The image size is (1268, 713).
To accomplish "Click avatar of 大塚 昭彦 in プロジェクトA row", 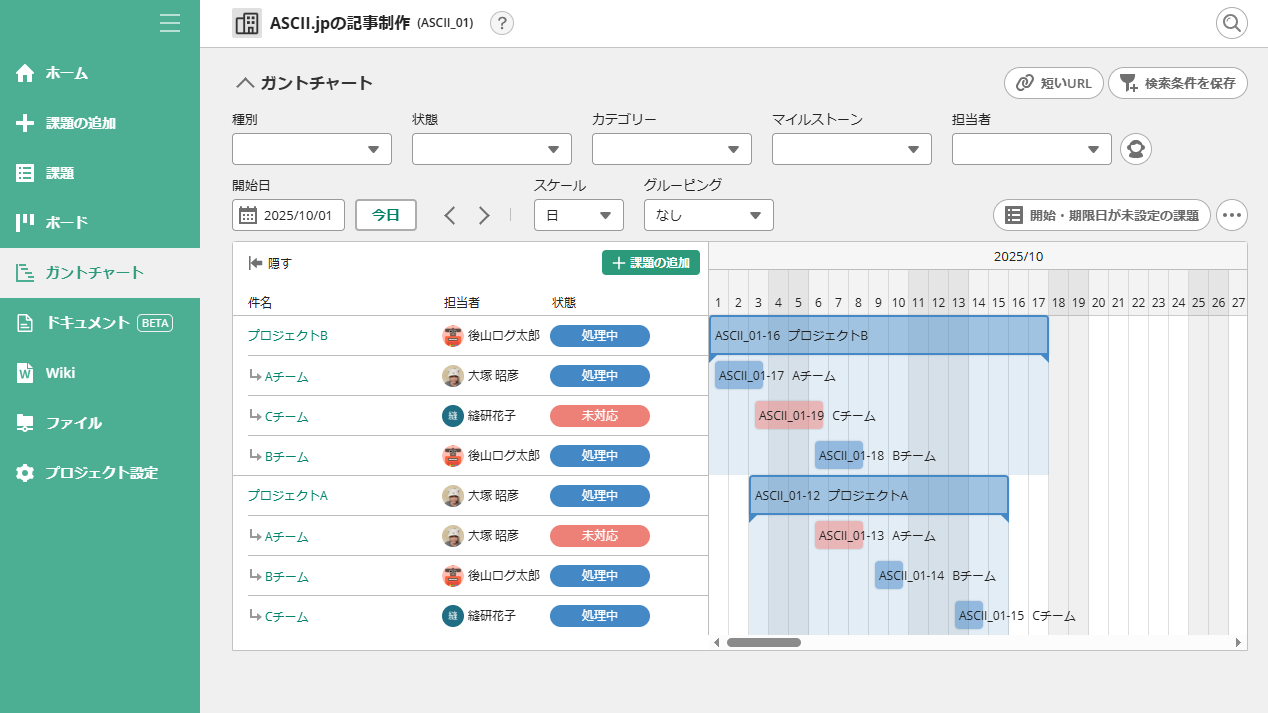I will pyautogui.click(x=453, y=496).
